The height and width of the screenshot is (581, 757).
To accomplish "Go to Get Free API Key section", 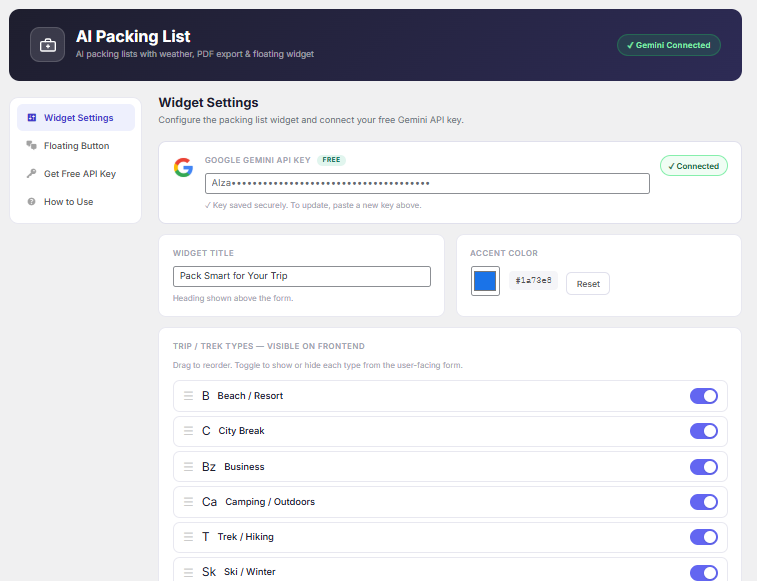I will point(76,173).
